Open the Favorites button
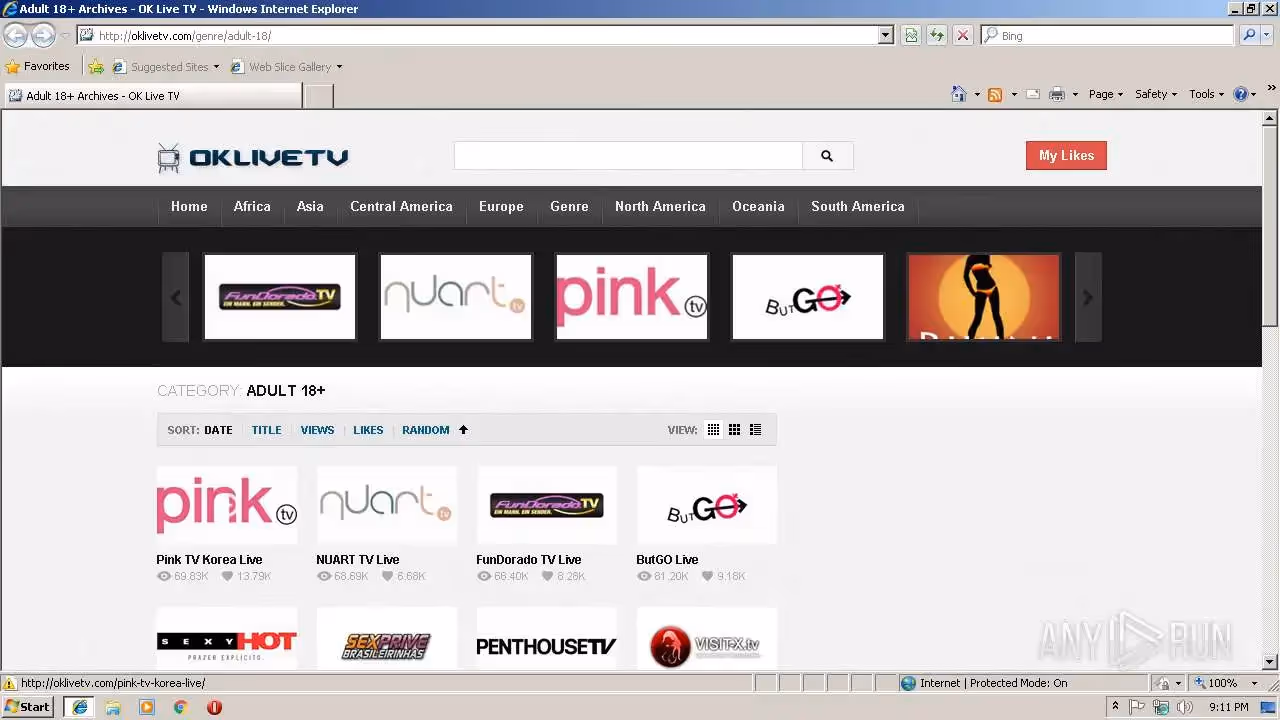 point(38,67)
